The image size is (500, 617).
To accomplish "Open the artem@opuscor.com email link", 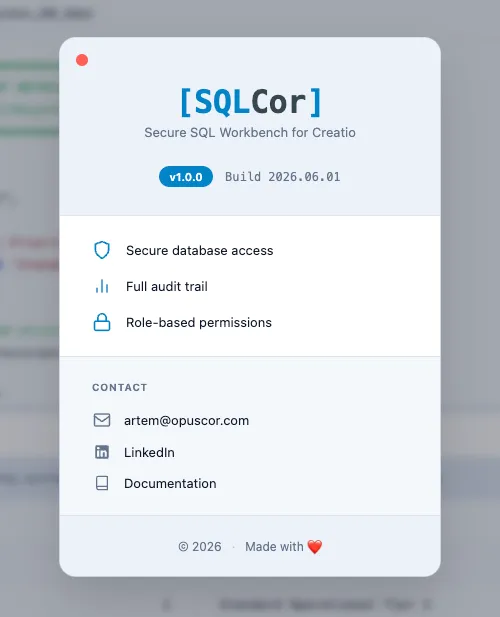I will coord(186,421).
